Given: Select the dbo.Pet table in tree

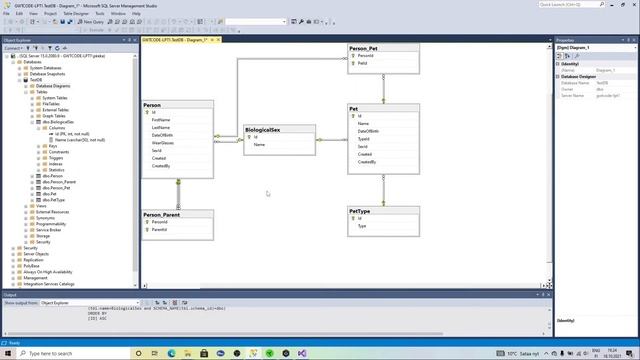Looking at the screenshot, I should [49, 194].
